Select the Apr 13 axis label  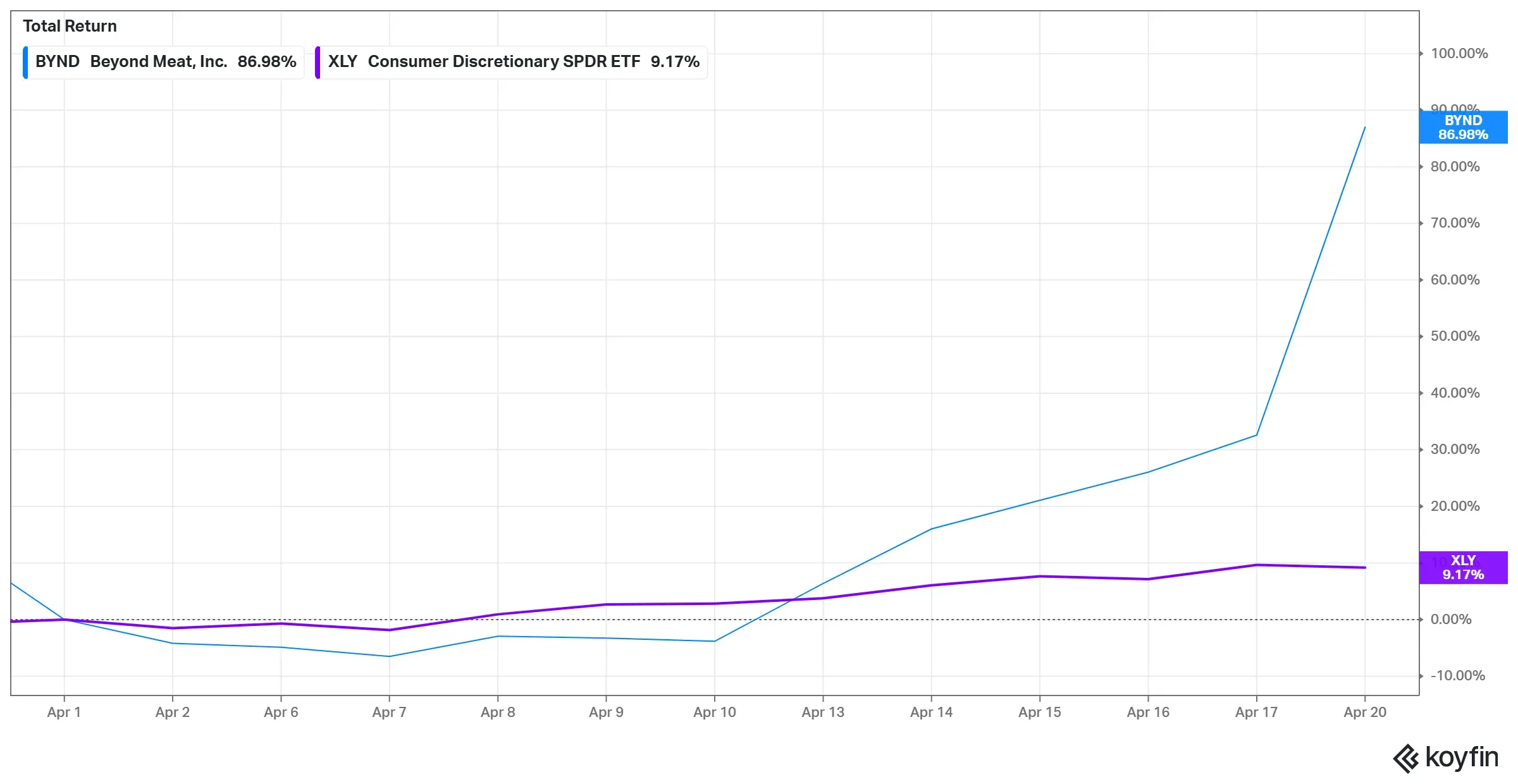point(822,712)
